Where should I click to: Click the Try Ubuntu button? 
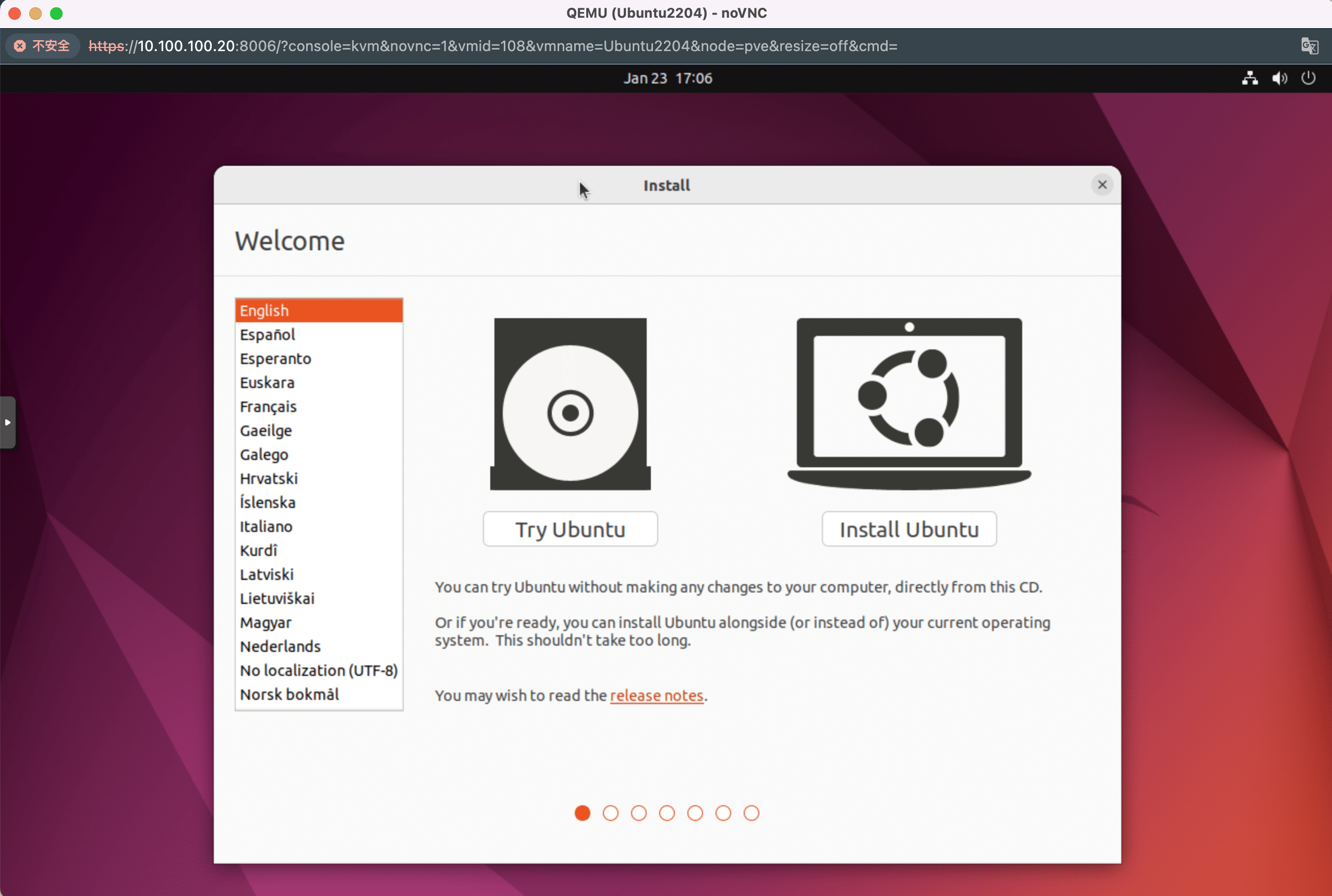[570, 529]
